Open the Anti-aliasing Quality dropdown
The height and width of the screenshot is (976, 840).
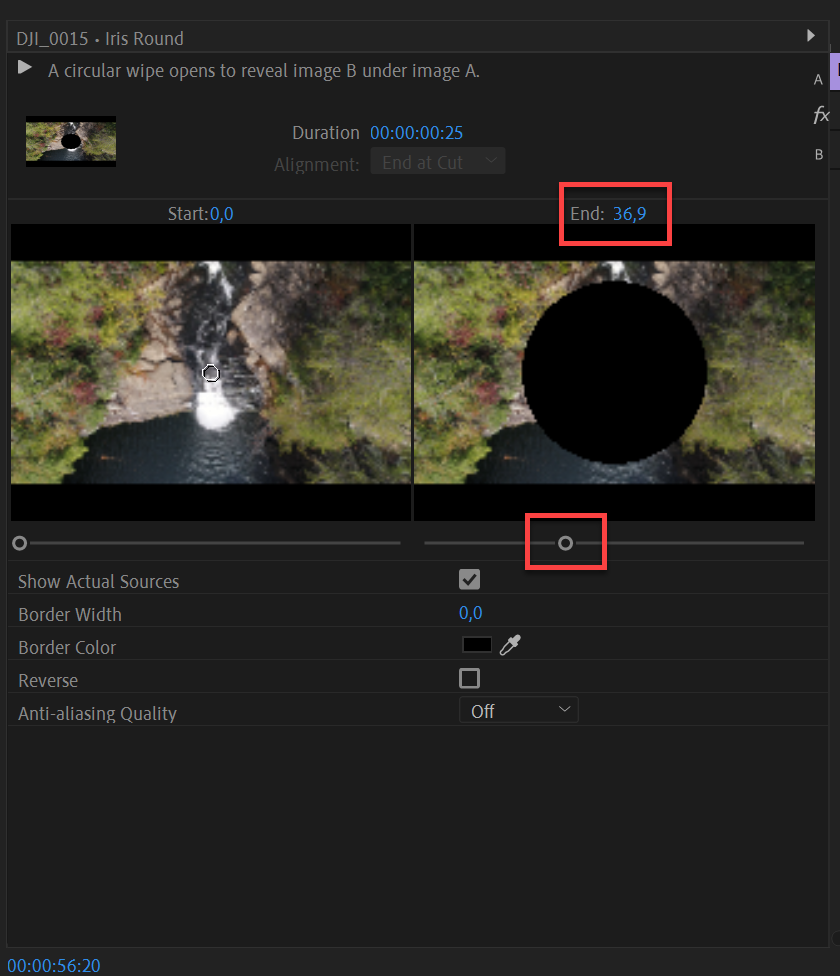coord(518,709)
